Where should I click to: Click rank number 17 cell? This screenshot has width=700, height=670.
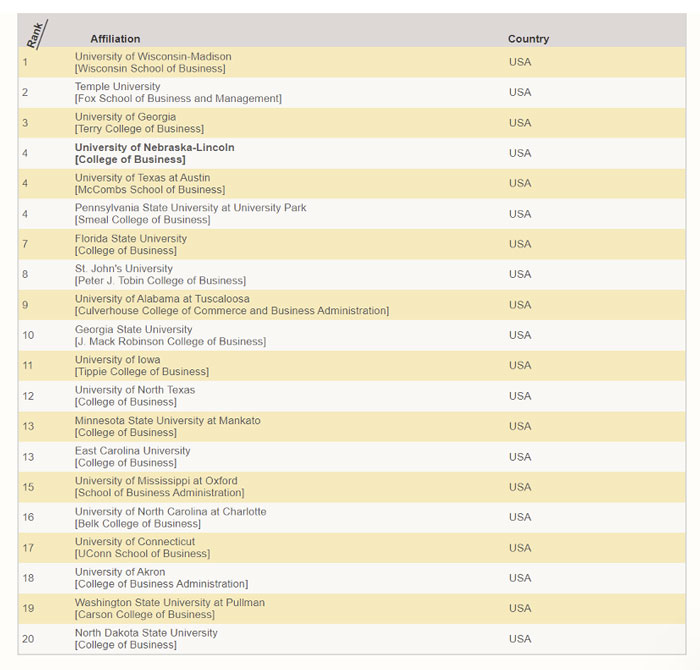[28, 548]
